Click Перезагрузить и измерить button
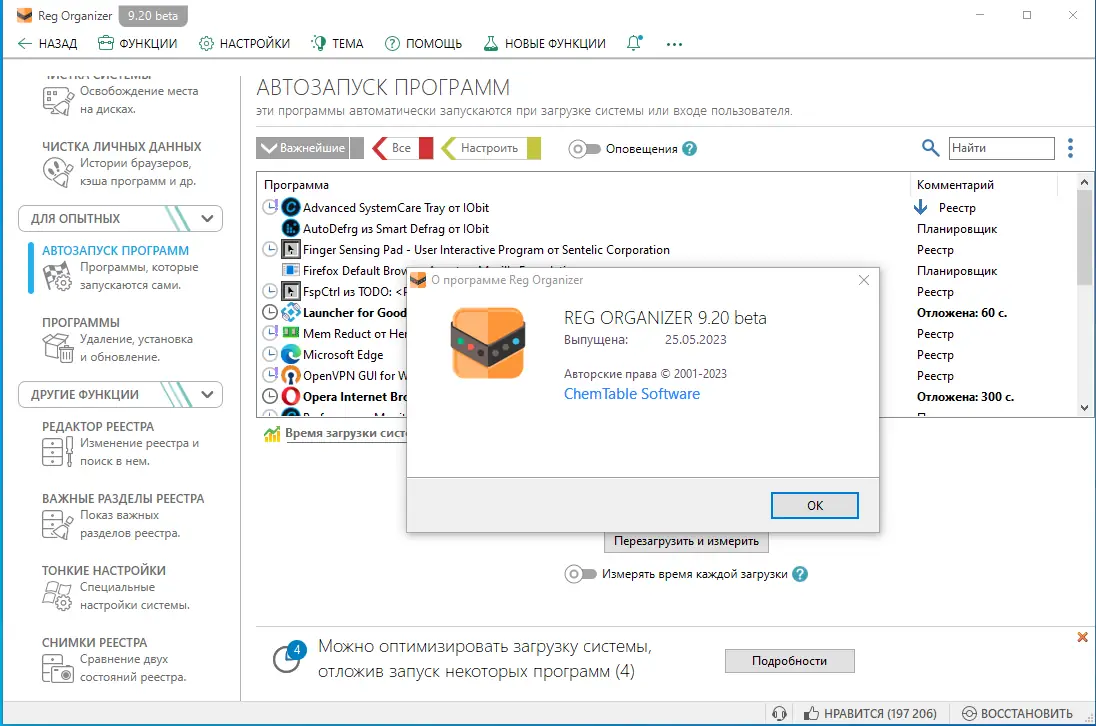Screen dimensions: 1096x726 pyautogui.click(x=686, y=541)
